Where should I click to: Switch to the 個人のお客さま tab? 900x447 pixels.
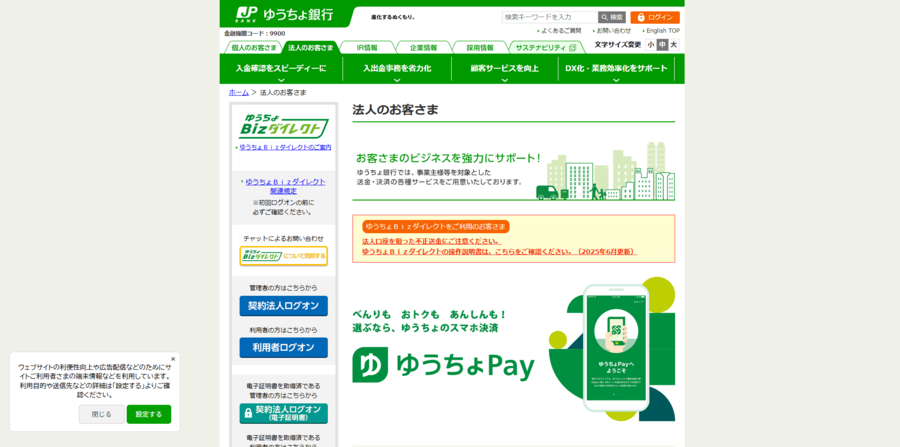click(x=254, y=47)
